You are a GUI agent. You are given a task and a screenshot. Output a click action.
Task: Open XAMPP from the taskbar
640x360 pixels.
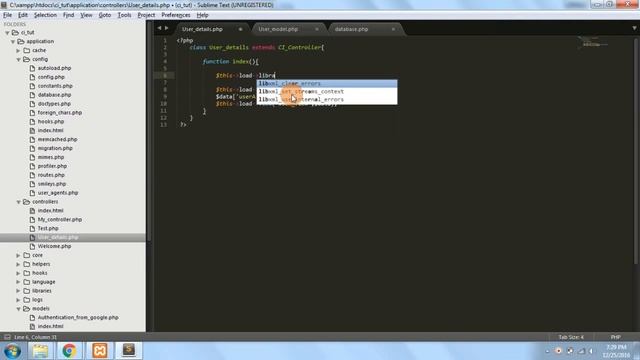(100, 351)
